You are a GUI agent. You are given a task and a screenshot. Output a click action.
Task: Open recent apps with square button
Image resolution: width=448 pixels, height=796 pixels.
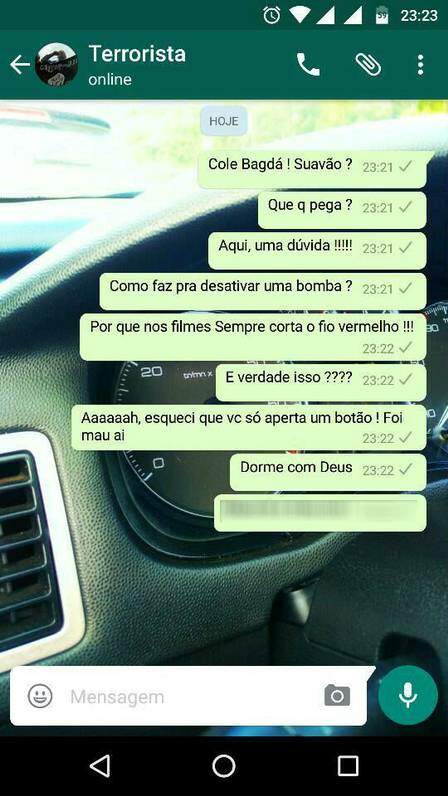pyautogui.click(x=348, y=766)
